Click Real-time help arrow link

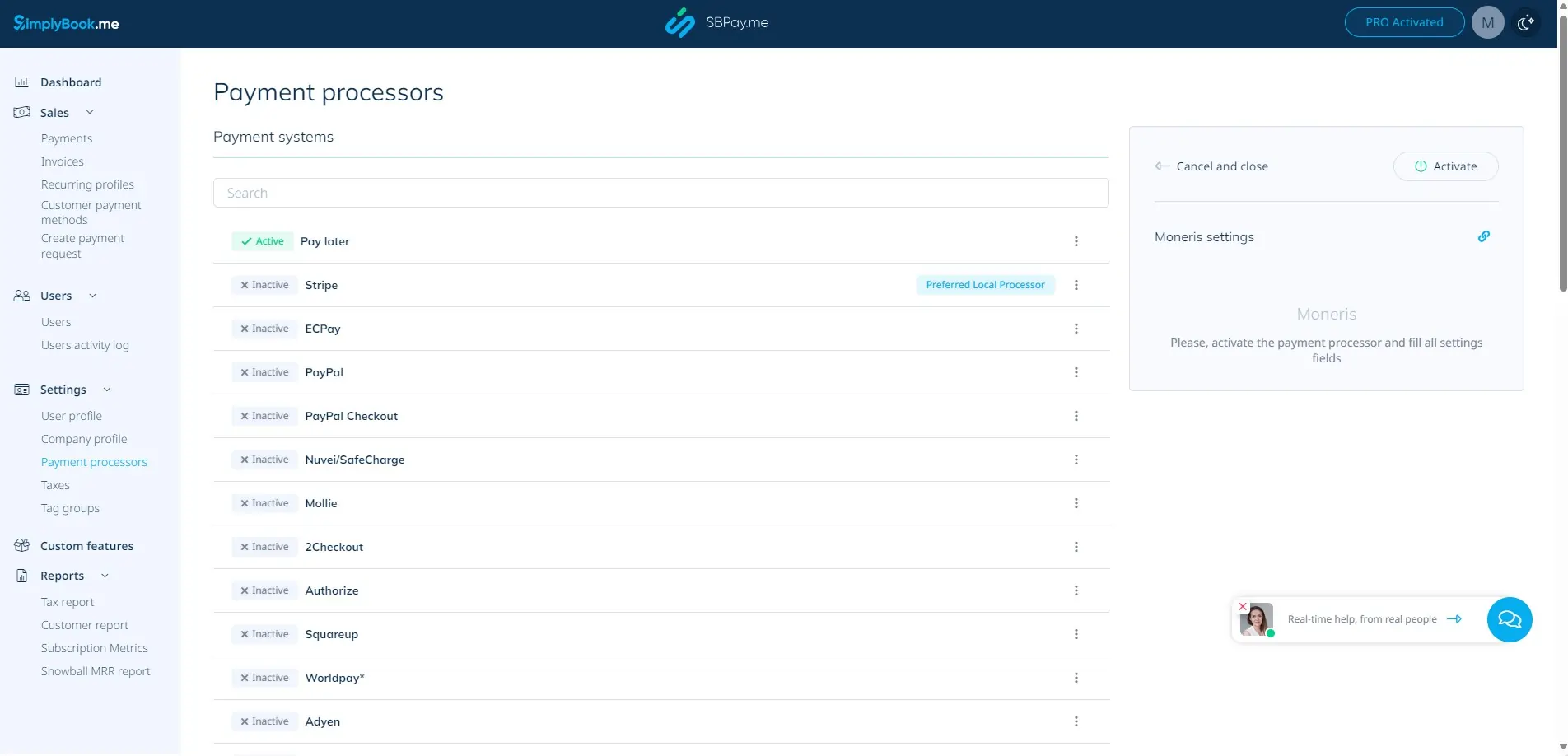(x=1454, y=619)
